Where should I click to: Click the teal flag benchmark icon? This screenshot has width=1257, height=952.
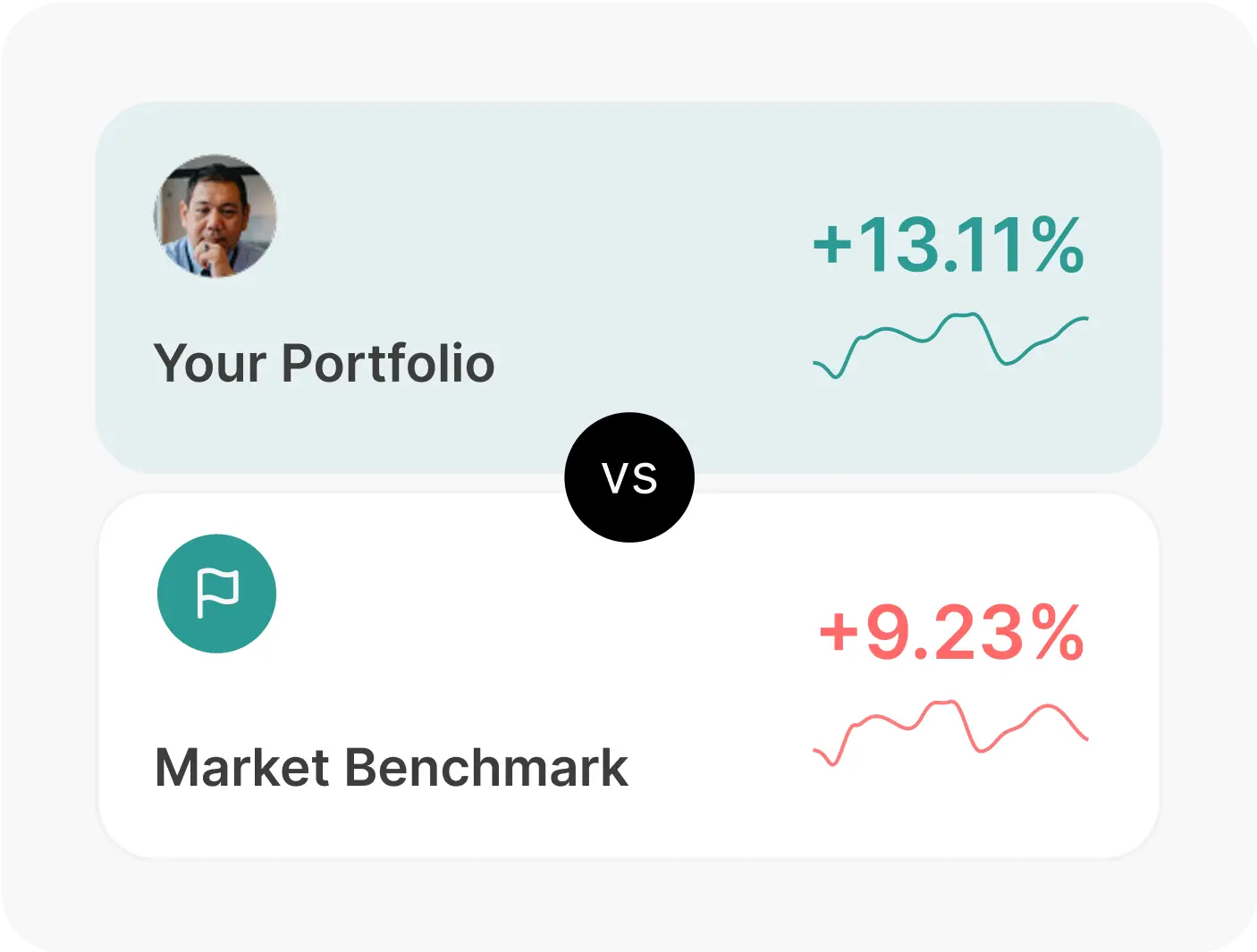tap(216, 594)
